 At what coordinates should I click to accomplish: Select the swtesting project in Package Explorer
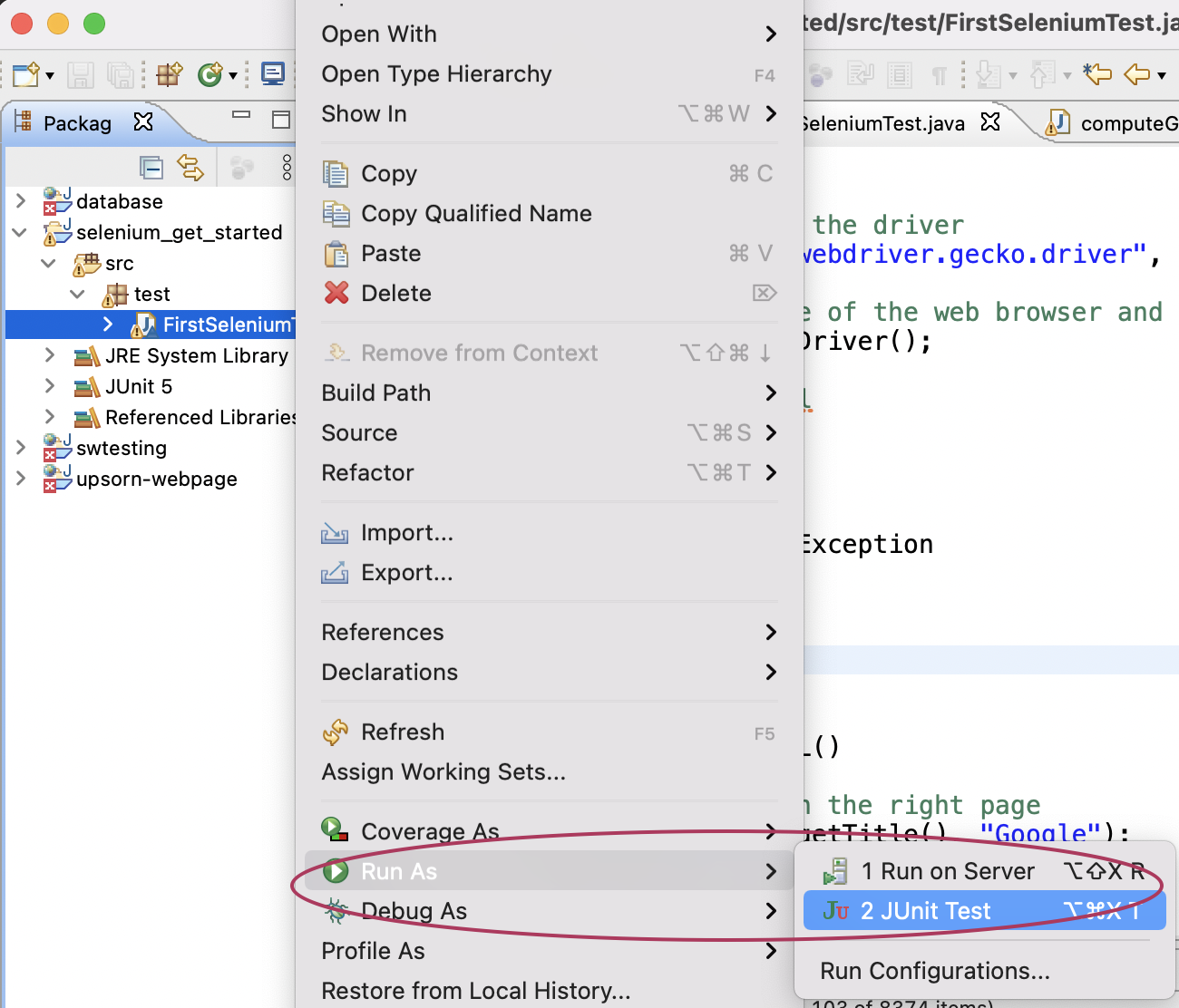(122, 448)
